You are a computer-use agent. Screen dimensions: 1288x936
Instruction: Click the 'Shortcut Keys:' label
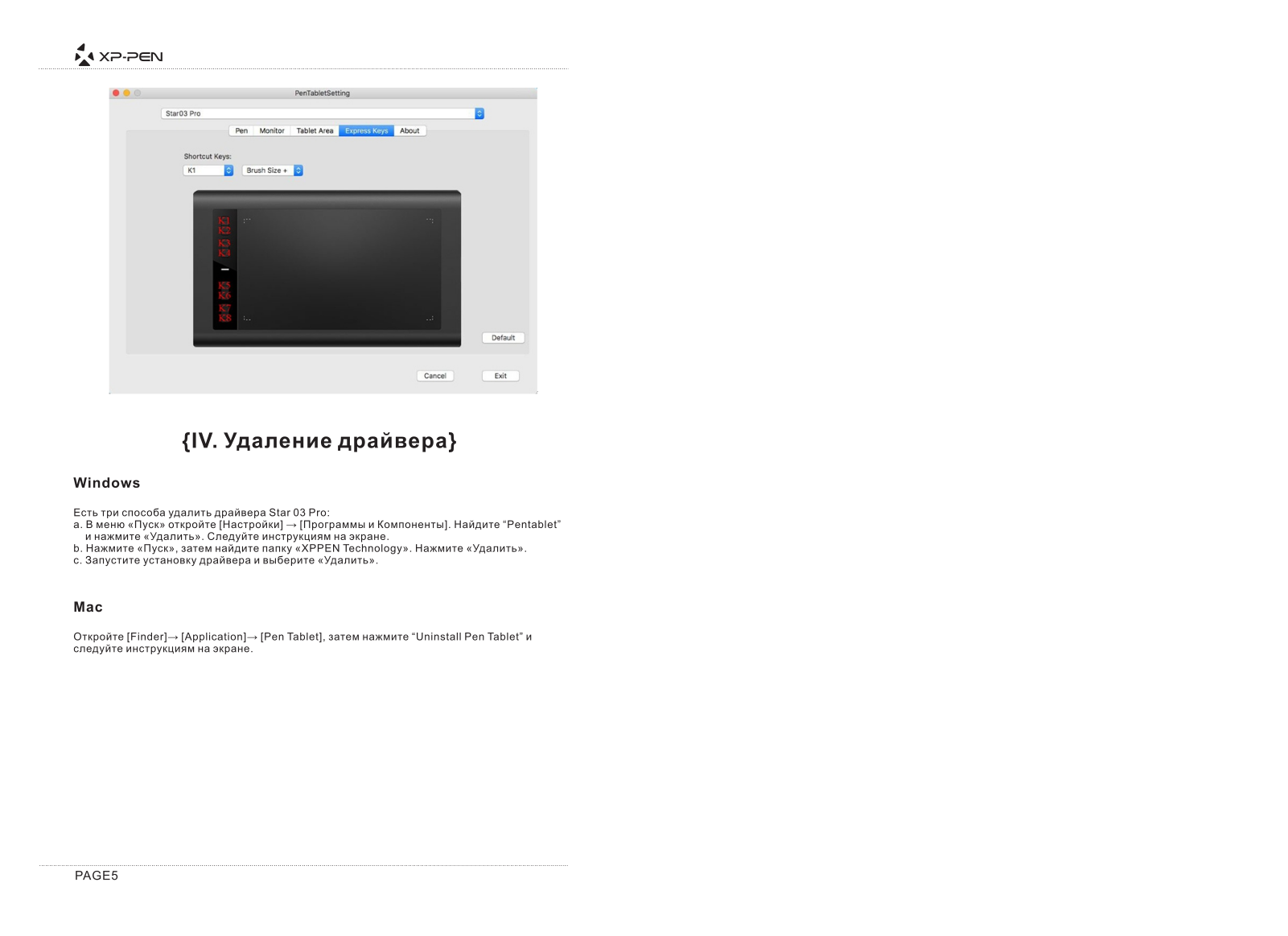[208, 157]
